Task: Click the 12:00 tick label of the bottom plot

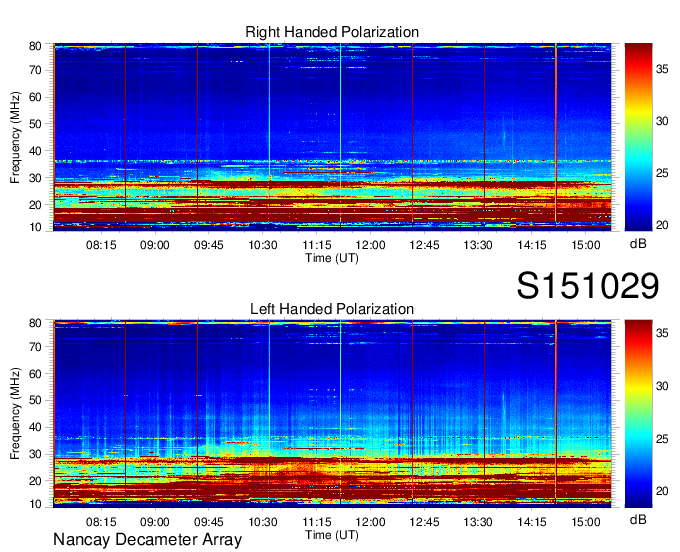Action: pos(370,522)
